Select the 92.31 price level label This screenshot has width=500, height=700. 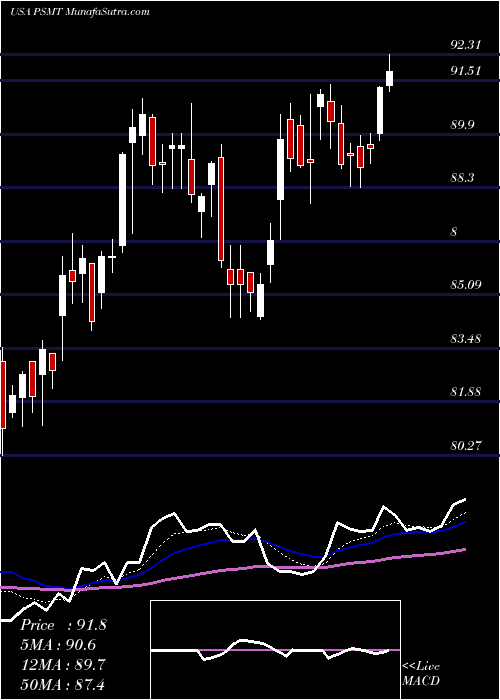tap(466, 44)
